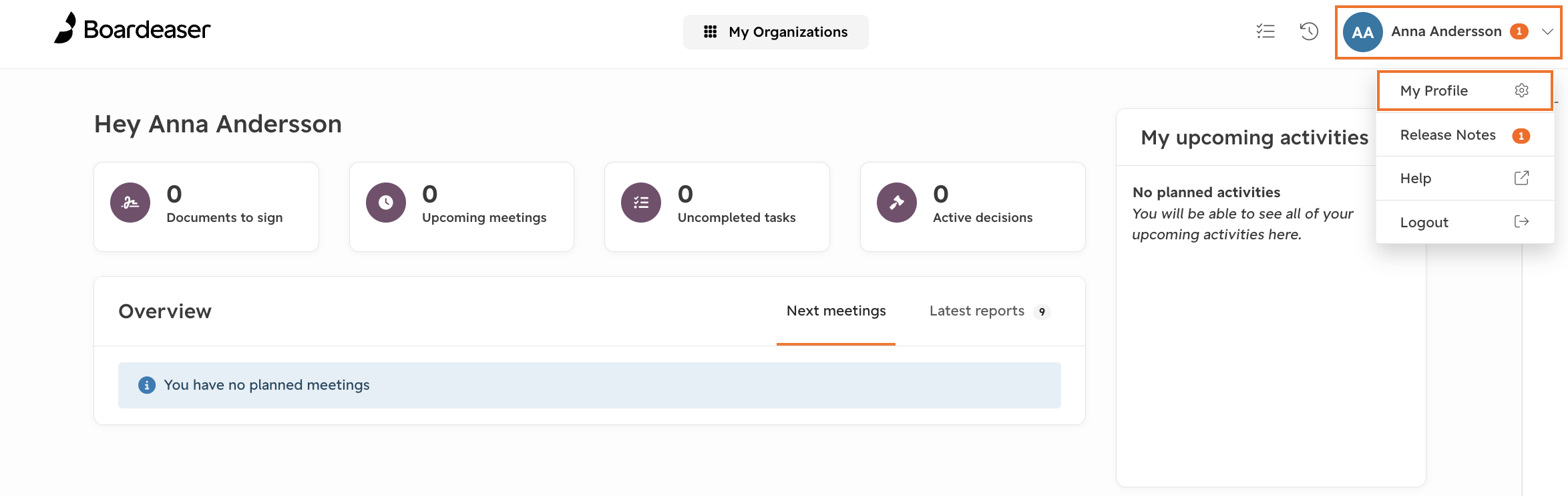Switch to the Next meetings tab
Viewport: 1568px width, 496px height.
pos(836,311)
